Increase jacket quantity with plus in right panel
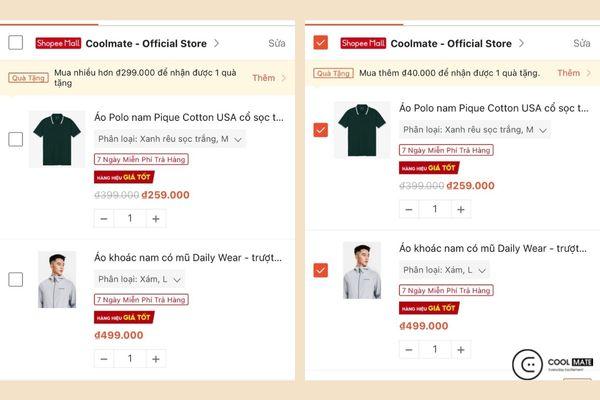Image resolution: width=600 pixels, height=400 pixels. click(461, 349)
